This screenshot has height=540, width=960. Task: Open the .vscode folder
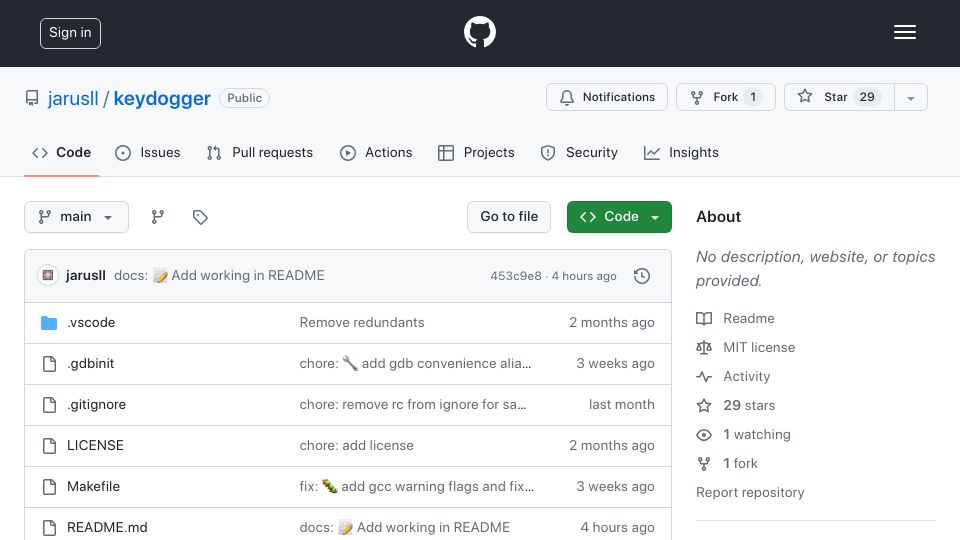(91, 323)
